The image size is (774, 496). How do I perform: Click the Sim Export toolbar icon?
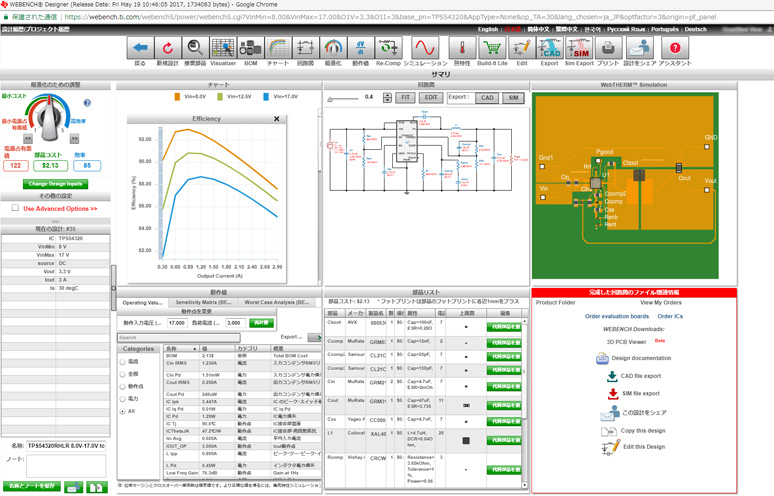[x=579, y=48]
